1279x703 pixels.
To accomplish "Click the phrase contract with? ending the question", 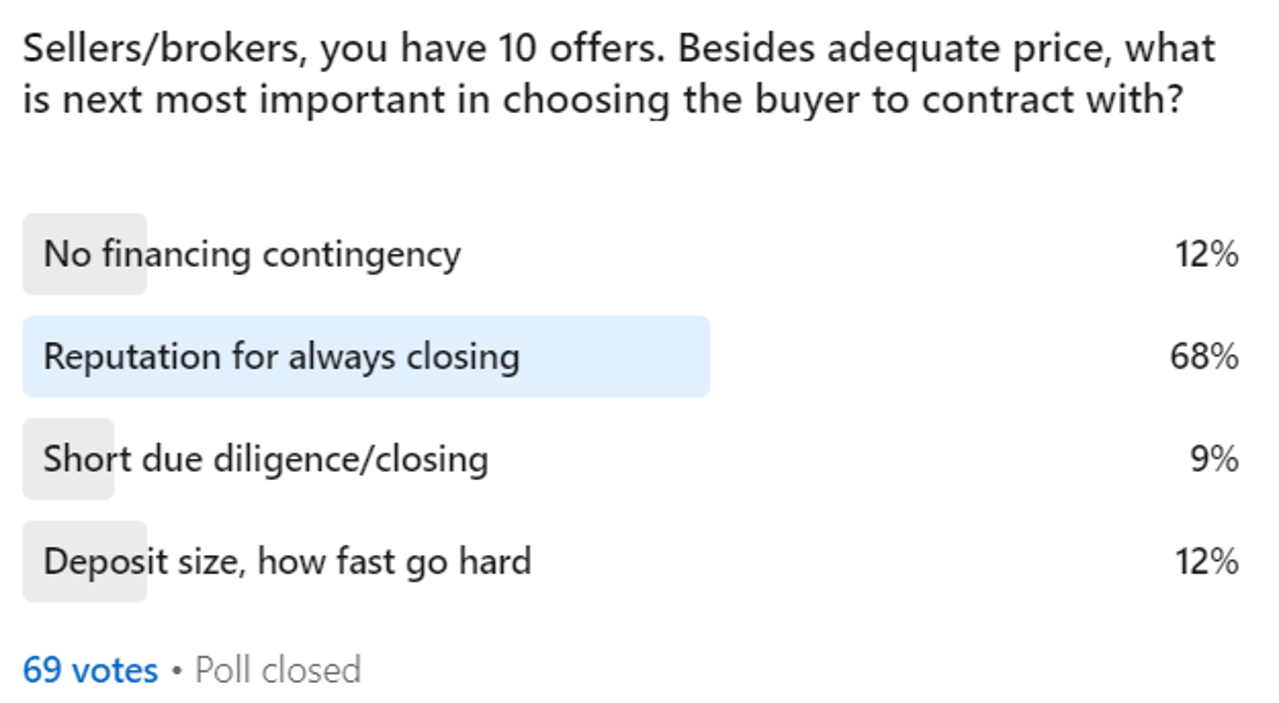I will pyautogui.click(x=1052, y=100).
